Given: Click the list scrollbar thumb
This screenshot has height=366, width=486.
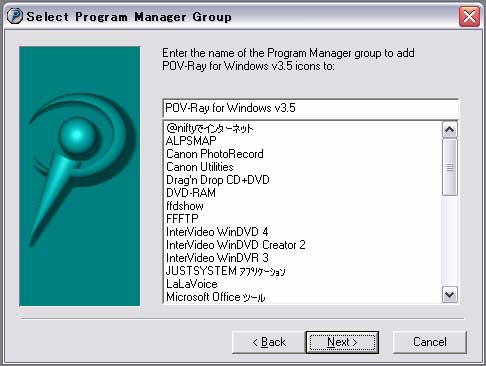Looking at the screenshot, I should pos(450,167).
